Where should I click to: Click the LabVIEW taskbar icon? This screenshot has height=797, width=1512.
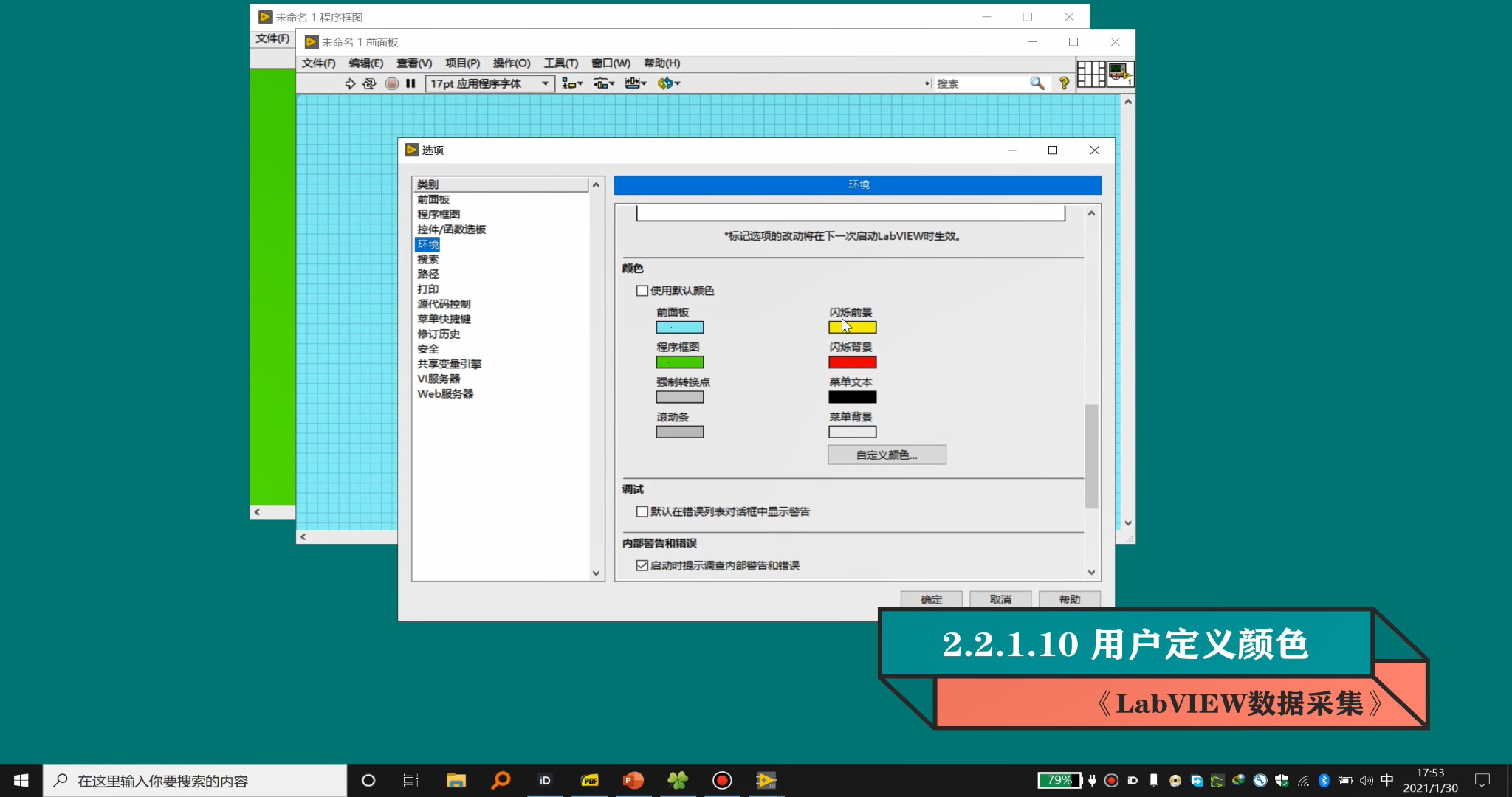pyautogui.click(x=766, y=780)
